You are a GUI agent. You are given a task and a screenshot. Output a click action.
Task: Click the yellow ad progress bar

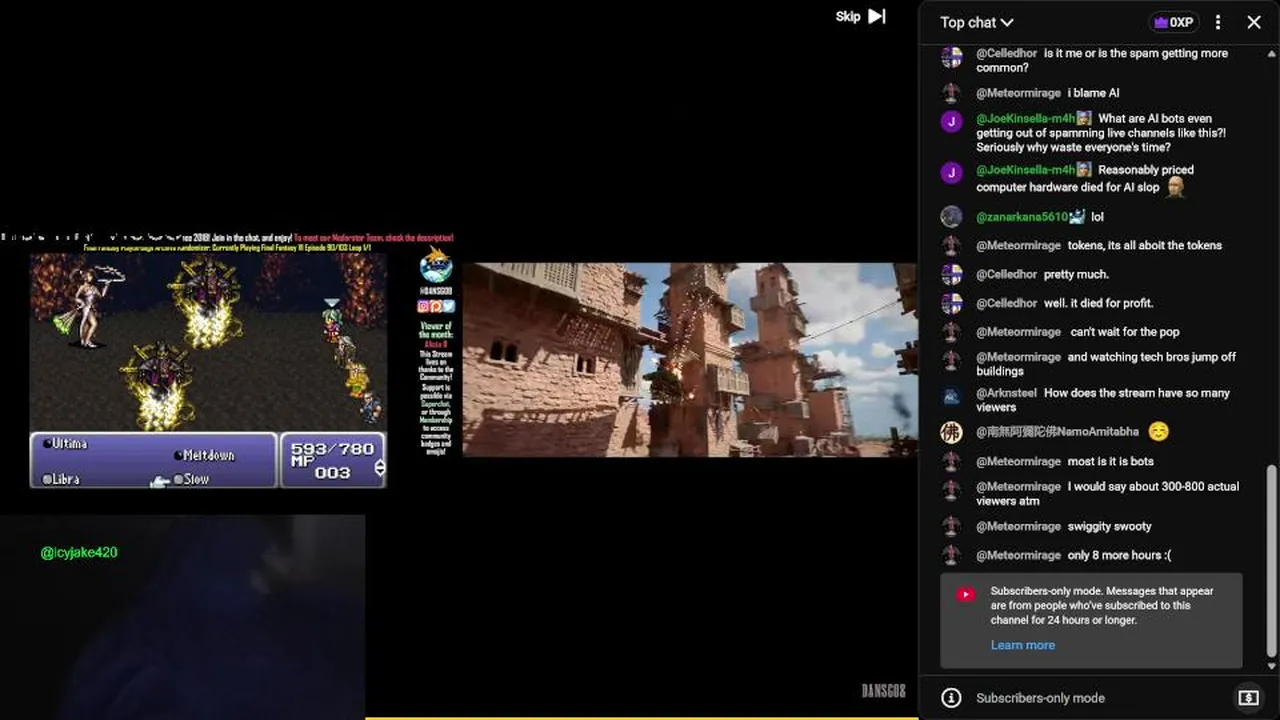[x=641, y=717]
